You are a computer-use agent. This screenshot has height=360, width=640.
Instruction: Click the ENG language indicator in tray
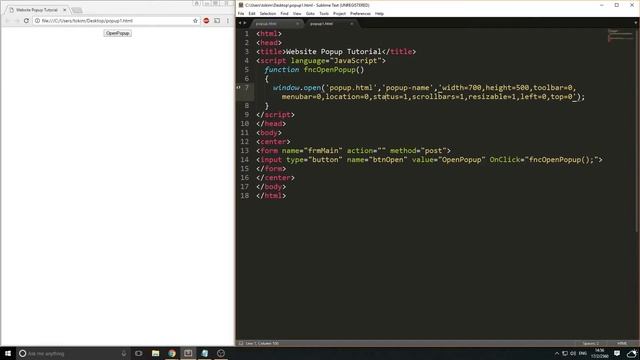pyautogui.click(x=582, y=353)
